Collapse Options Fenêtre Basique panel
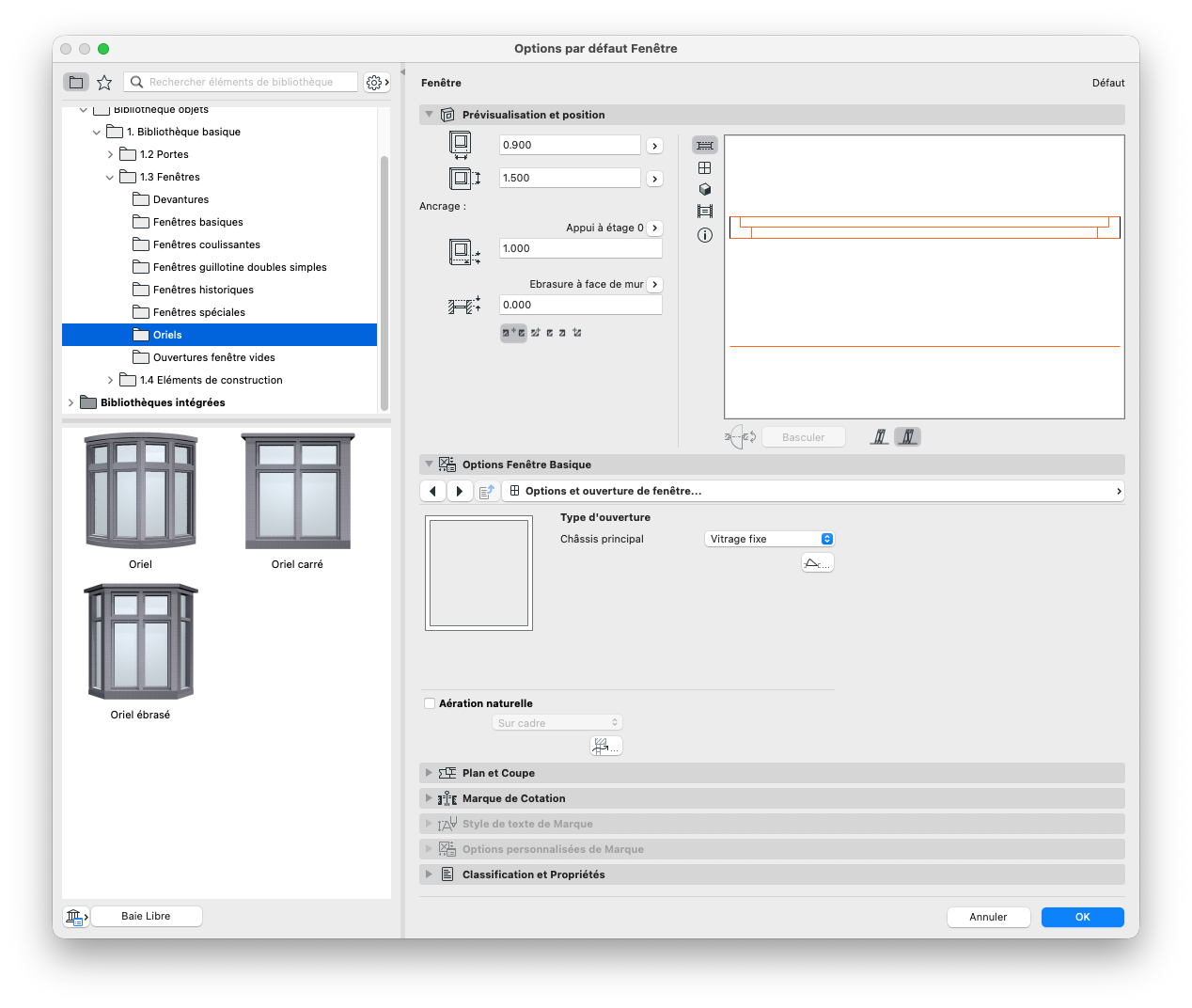Screen dimensions: 1192x1008 [429, 465]
